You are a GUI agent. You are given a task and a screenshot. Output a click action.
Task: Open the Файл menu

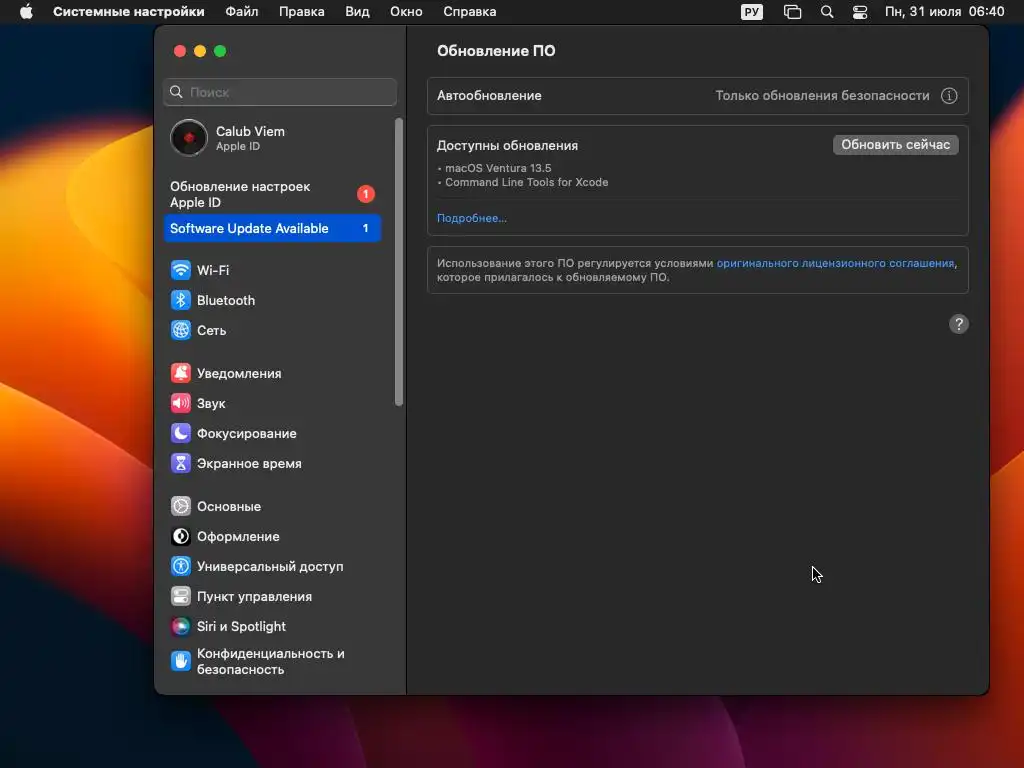click(242, 12)
